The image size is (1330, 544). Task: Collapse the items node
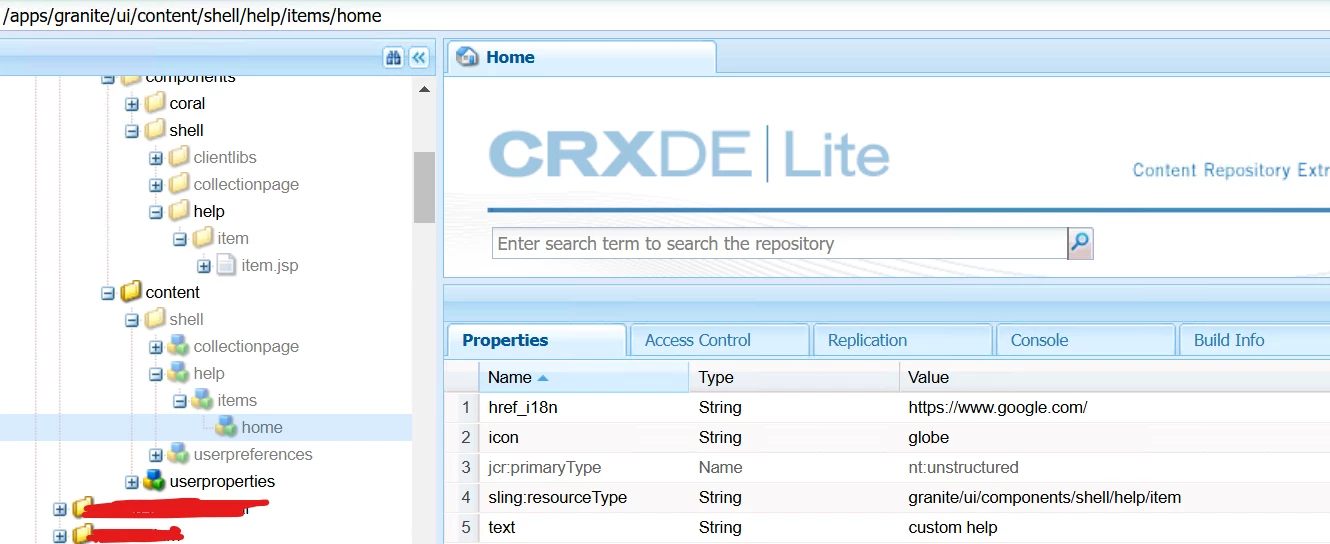(x=180, y=401)
